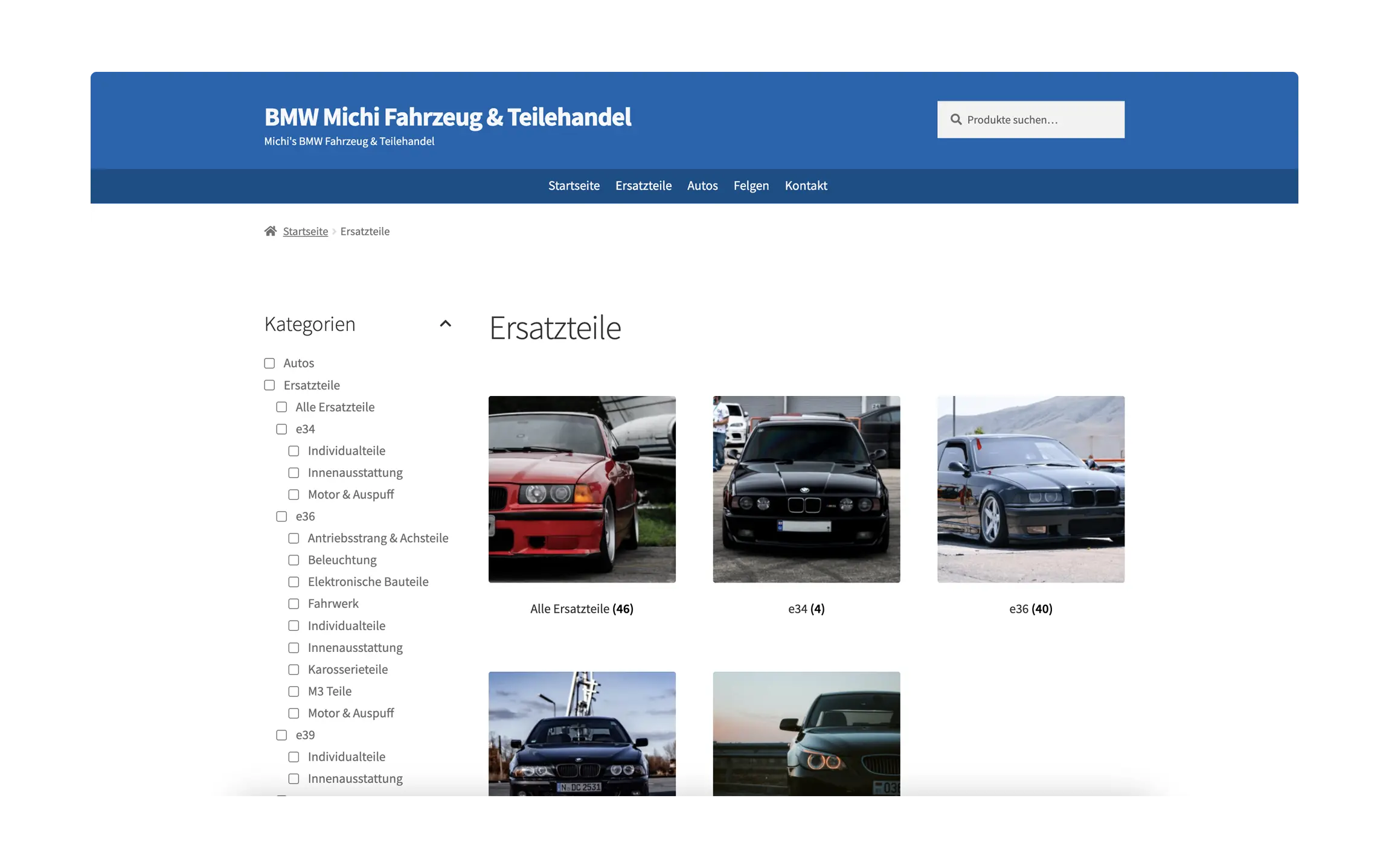Screen dimensions: 1389x868
Task: Collapse the Kategorien panel chevron
Action: (445, 324)
